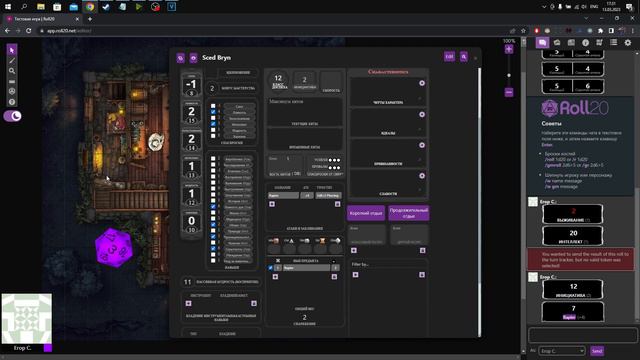Roll Сила check from -1 ability block

click(191, 84)
